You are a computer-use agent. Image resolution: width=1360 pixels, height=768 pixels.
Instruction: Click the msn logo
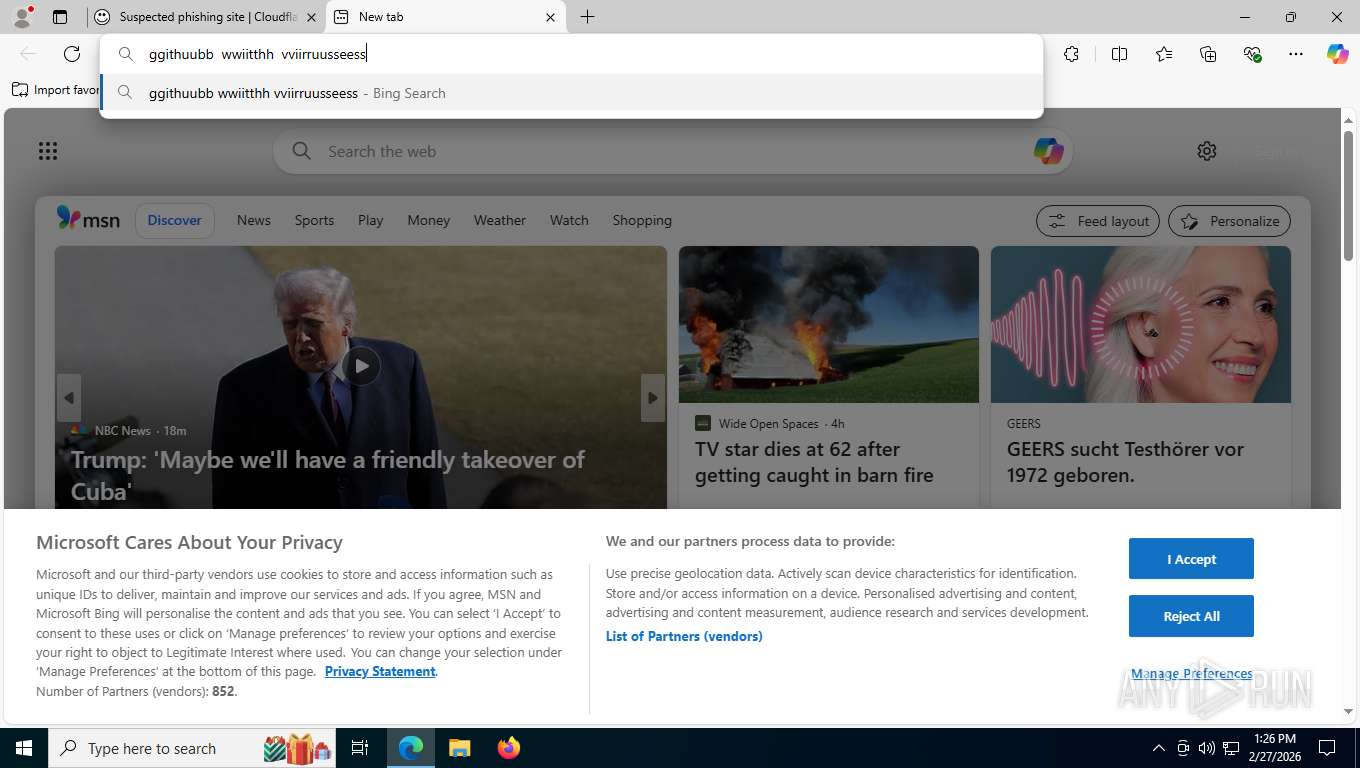coord(88,219)
